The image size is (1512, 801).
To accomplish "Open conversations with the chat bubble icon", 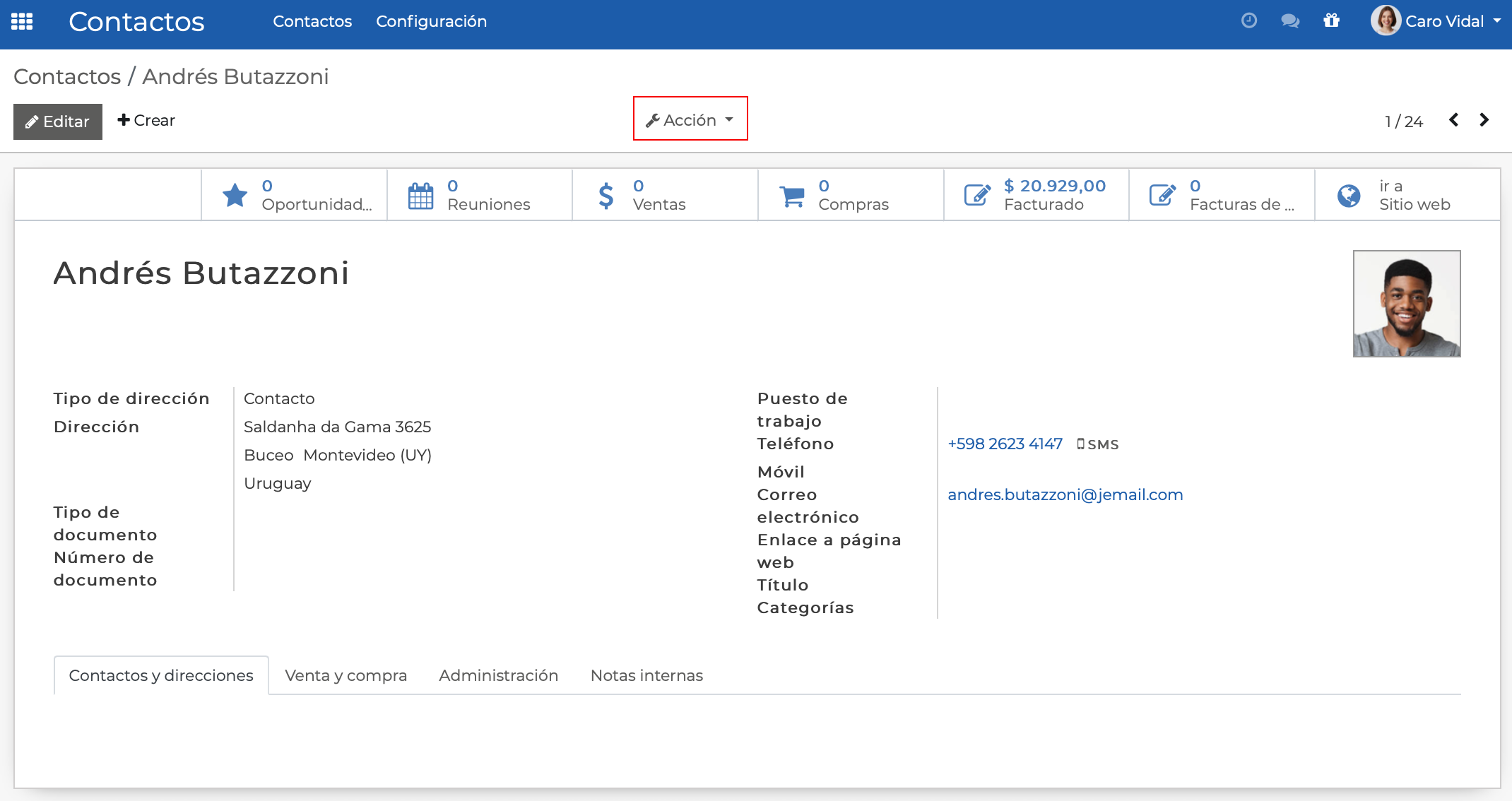I will pos(1290,21).
